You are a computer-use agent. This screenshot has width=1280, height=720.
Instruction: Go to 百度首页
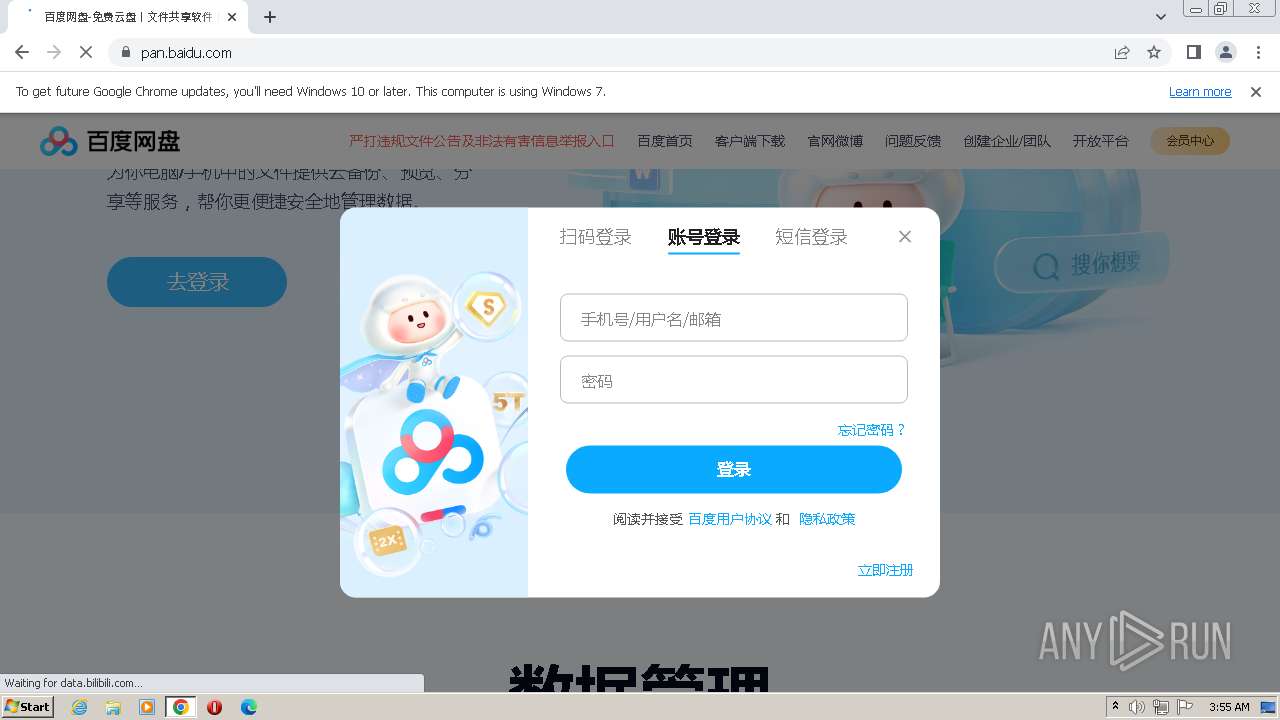point(665,141)
